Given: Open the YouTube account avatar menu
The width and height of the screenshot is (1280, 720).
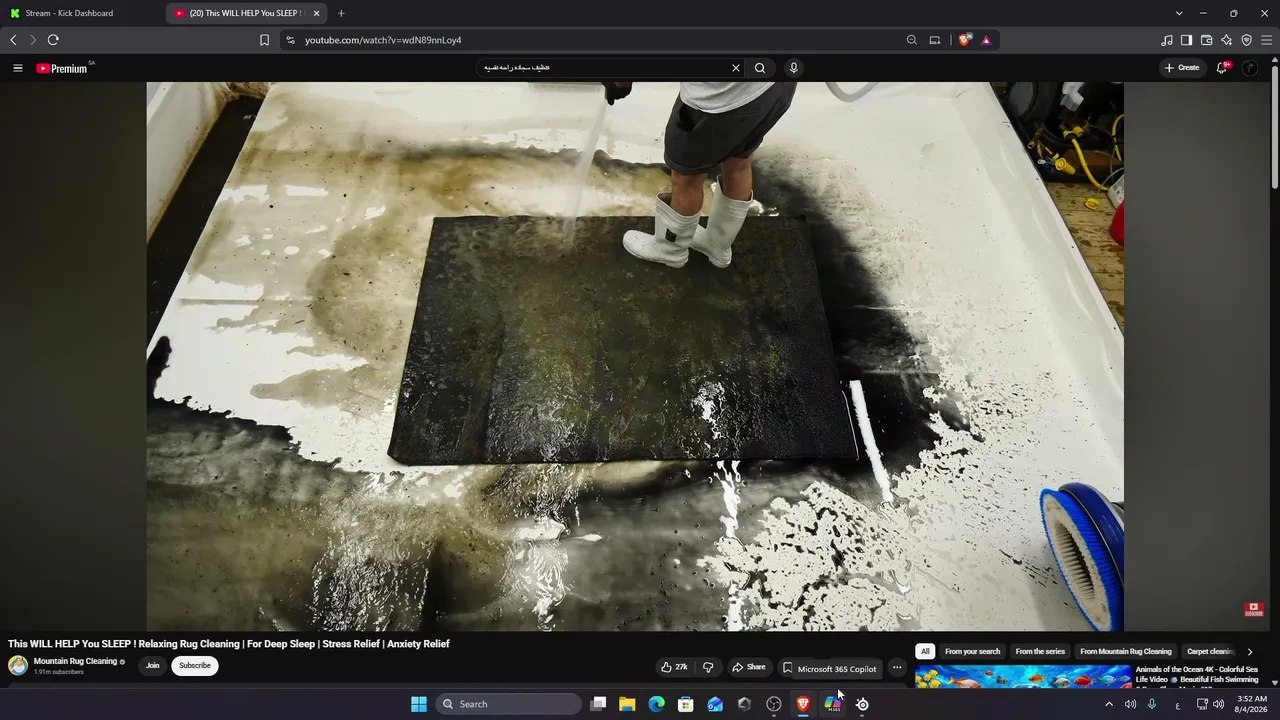Looking at the screenshot, I should (x=1250, y=68).
